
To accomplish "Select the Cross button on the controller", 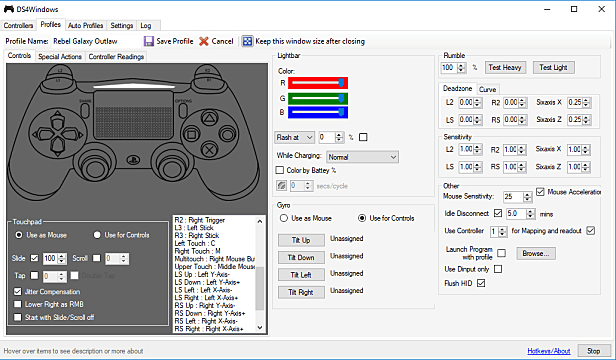I will (210, 150).
